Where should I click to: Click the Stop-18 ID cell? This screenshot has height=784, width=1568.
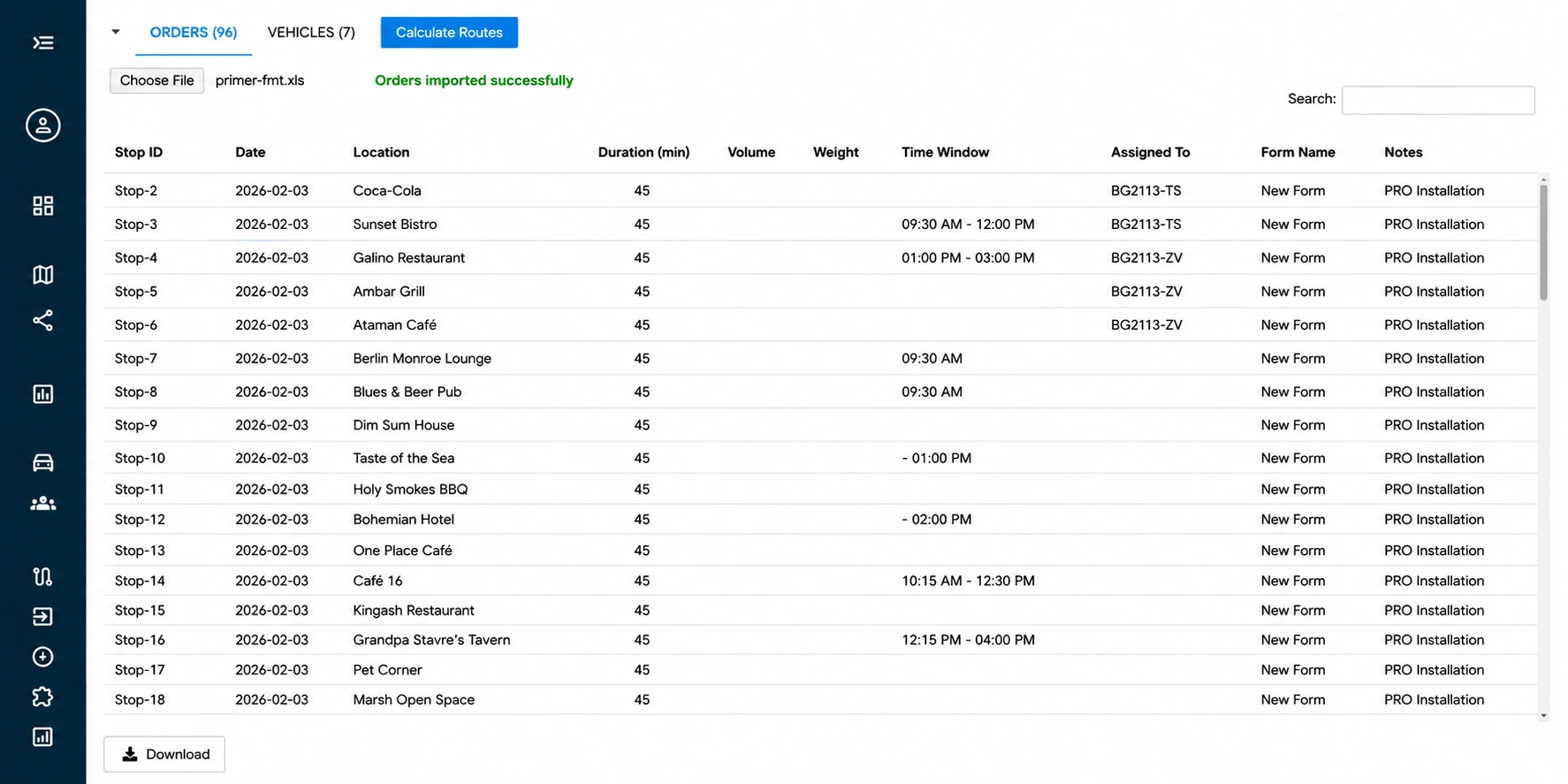coord(140,700)
